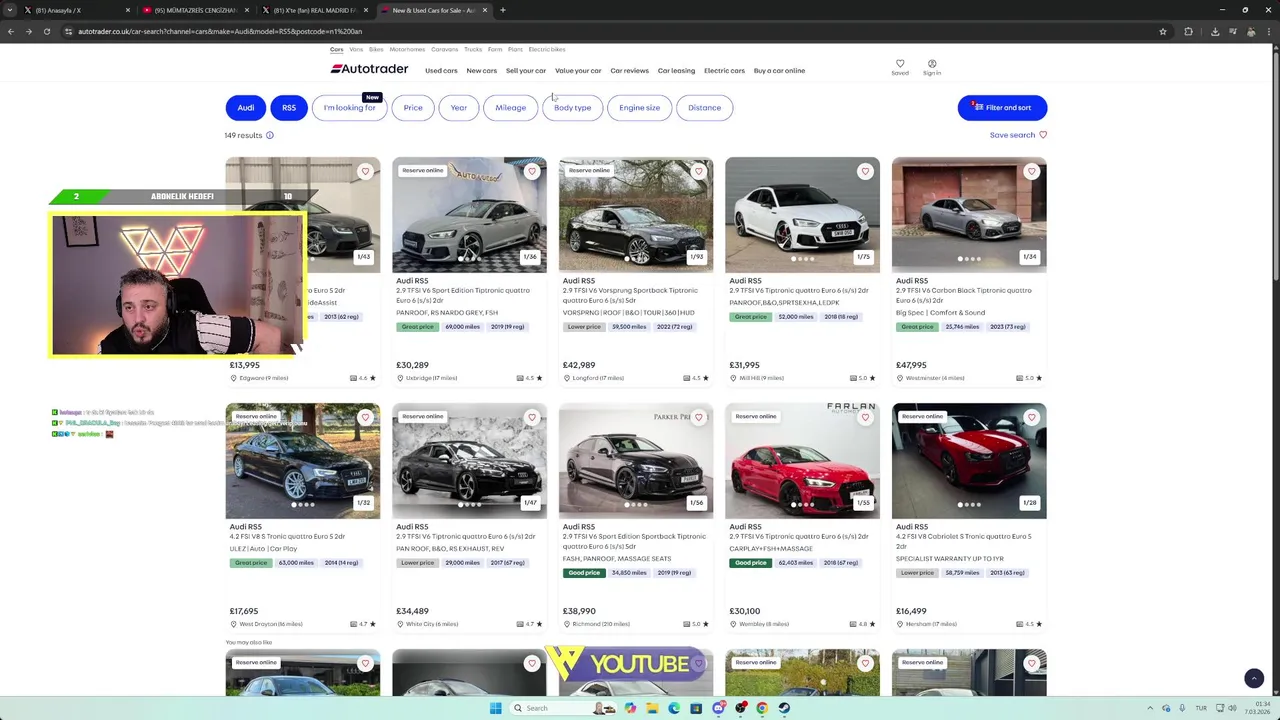1280x720 pixels.
Task: Go to the Vans section link
Action: pyautogui.click(x=356, y=49)
